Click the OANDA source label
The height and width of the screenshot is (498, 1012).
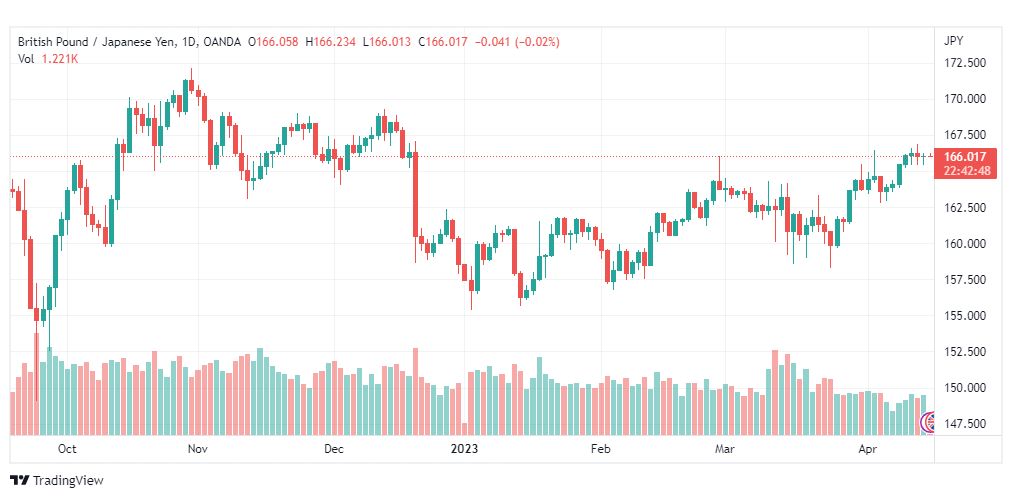pyautogui.click(x=222, y=42)
